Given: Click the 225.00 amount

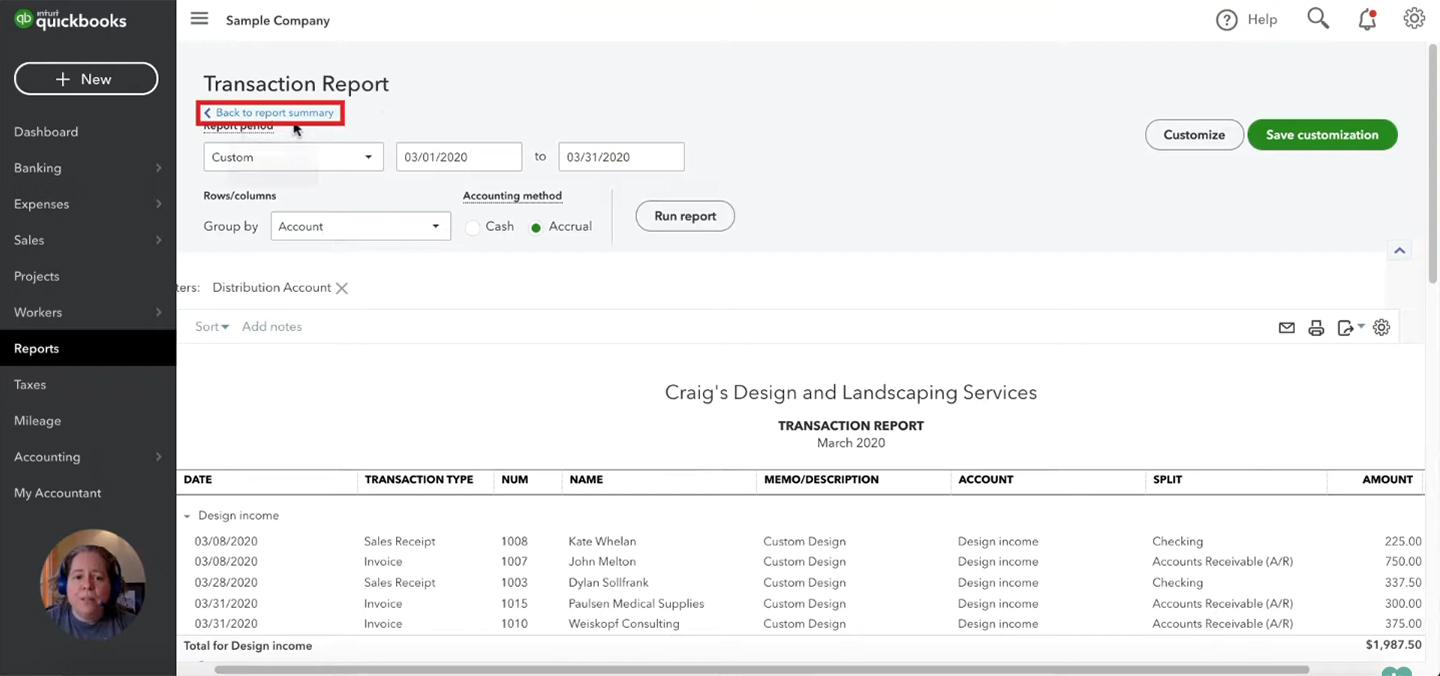Looking at the screenshot, I should point(1403,542).
